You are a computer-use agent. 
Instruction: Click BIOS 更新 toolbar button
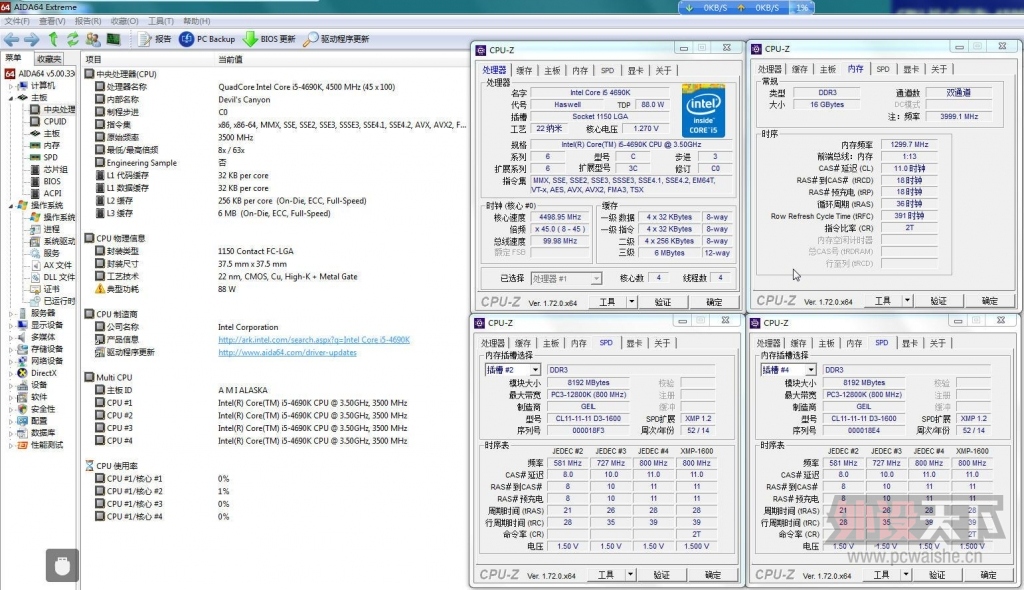[x=269, y=39]
